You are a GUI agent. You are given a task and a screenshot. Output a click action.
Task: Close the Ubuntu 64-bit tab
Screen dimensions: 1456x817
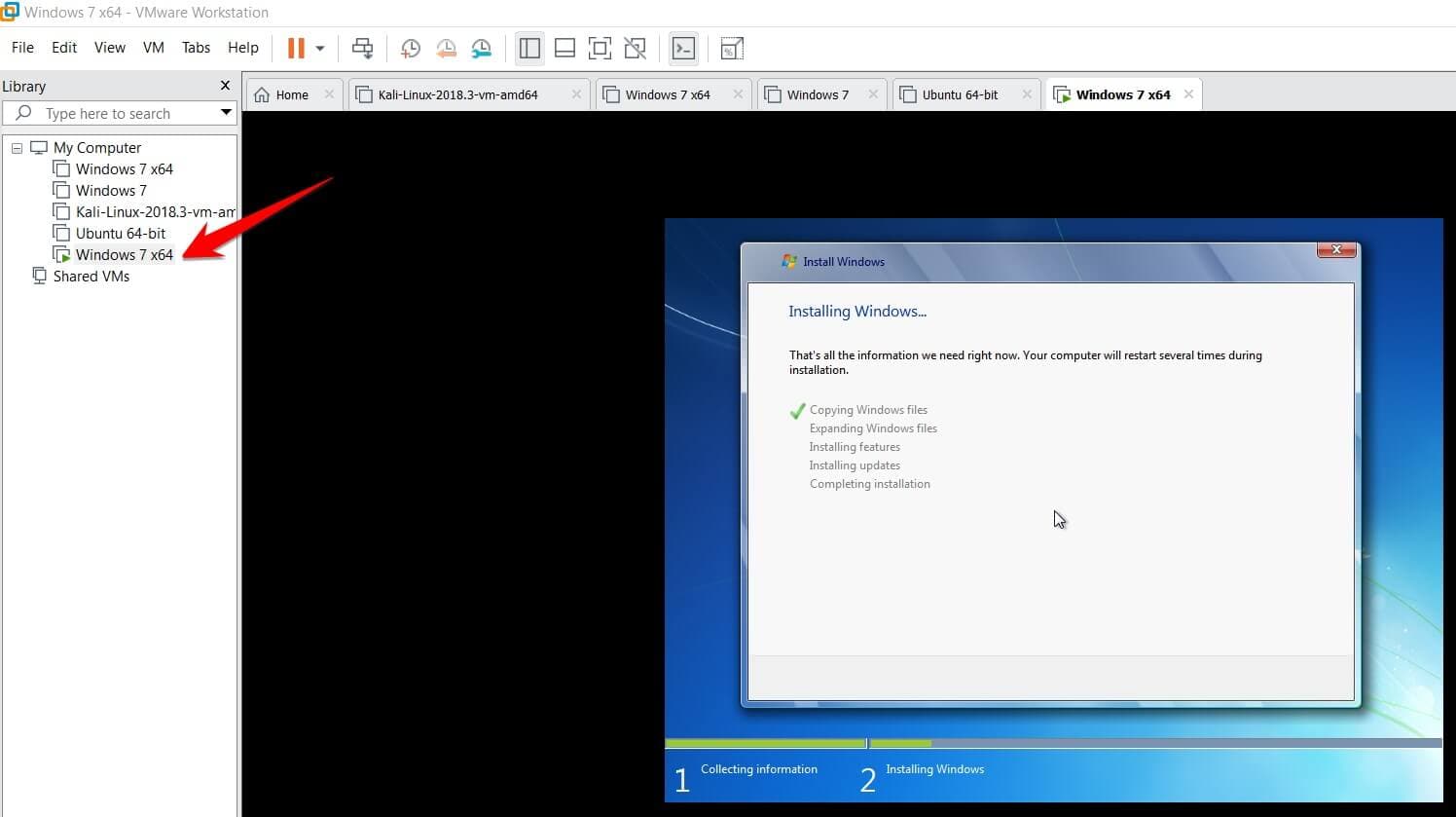point(1027,94)
